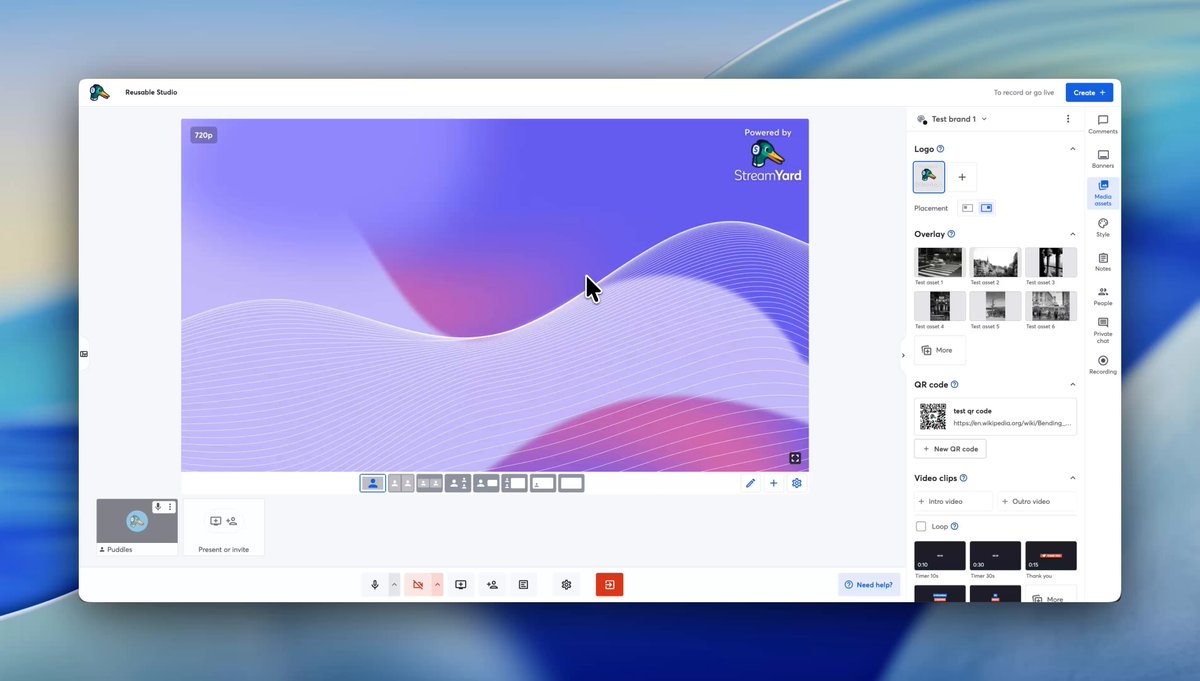Open the invite guests icon
Screen dimensions: 1200x681
coord(492,585)
